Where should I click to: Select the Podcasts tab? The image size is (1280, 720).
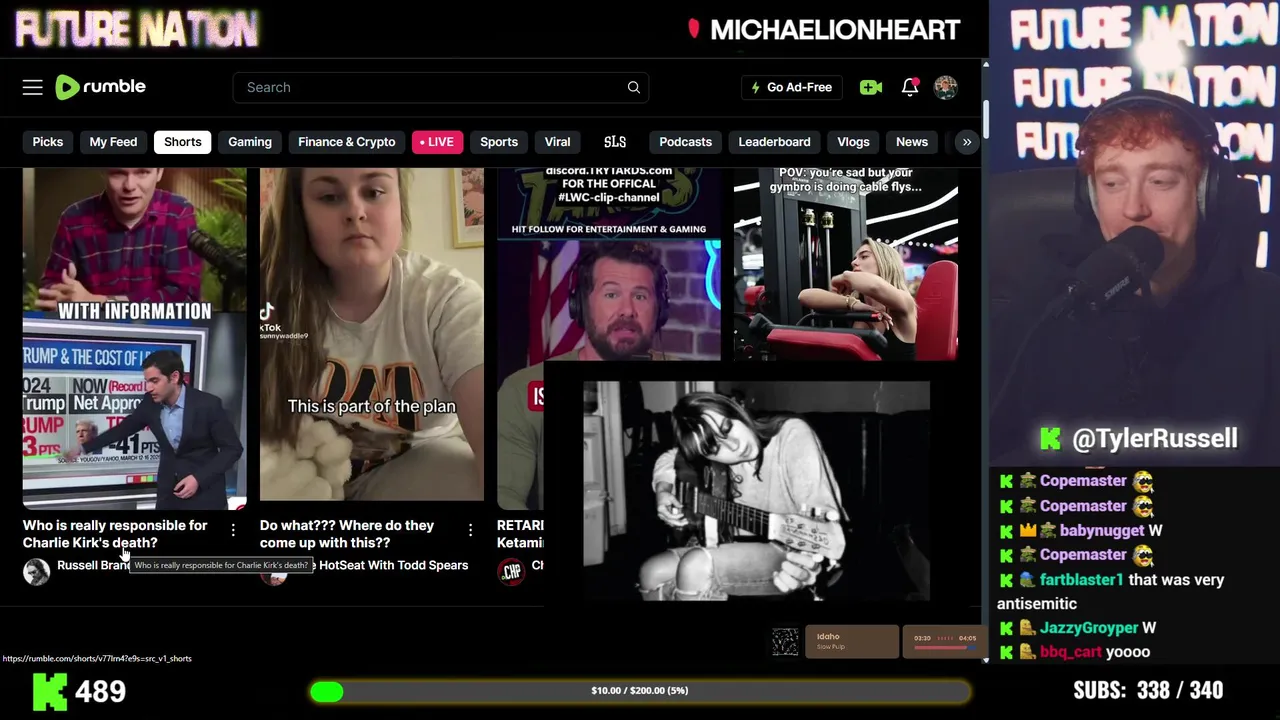pos(685,142)
